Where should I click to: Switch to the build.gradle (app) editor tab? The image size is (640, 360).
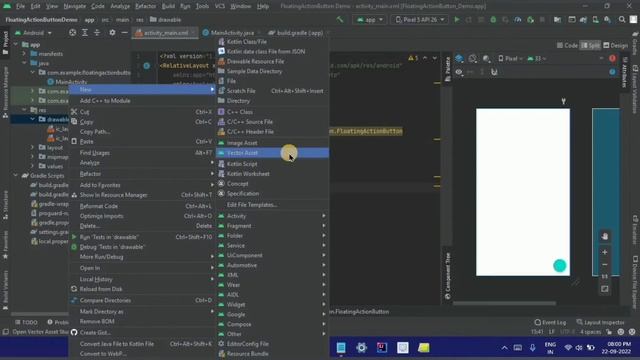(x=299, y=33)
